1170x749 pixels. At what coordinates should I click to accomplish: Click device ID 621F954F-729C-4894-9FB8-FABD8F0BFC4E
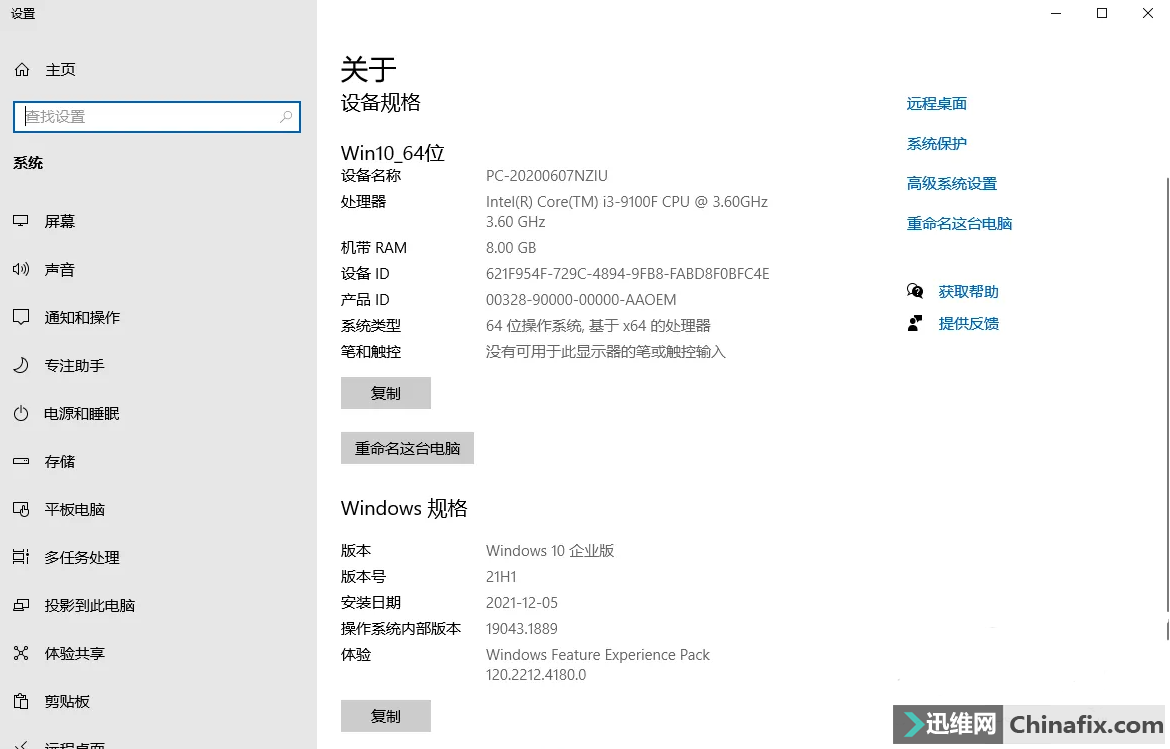[628, 273]
